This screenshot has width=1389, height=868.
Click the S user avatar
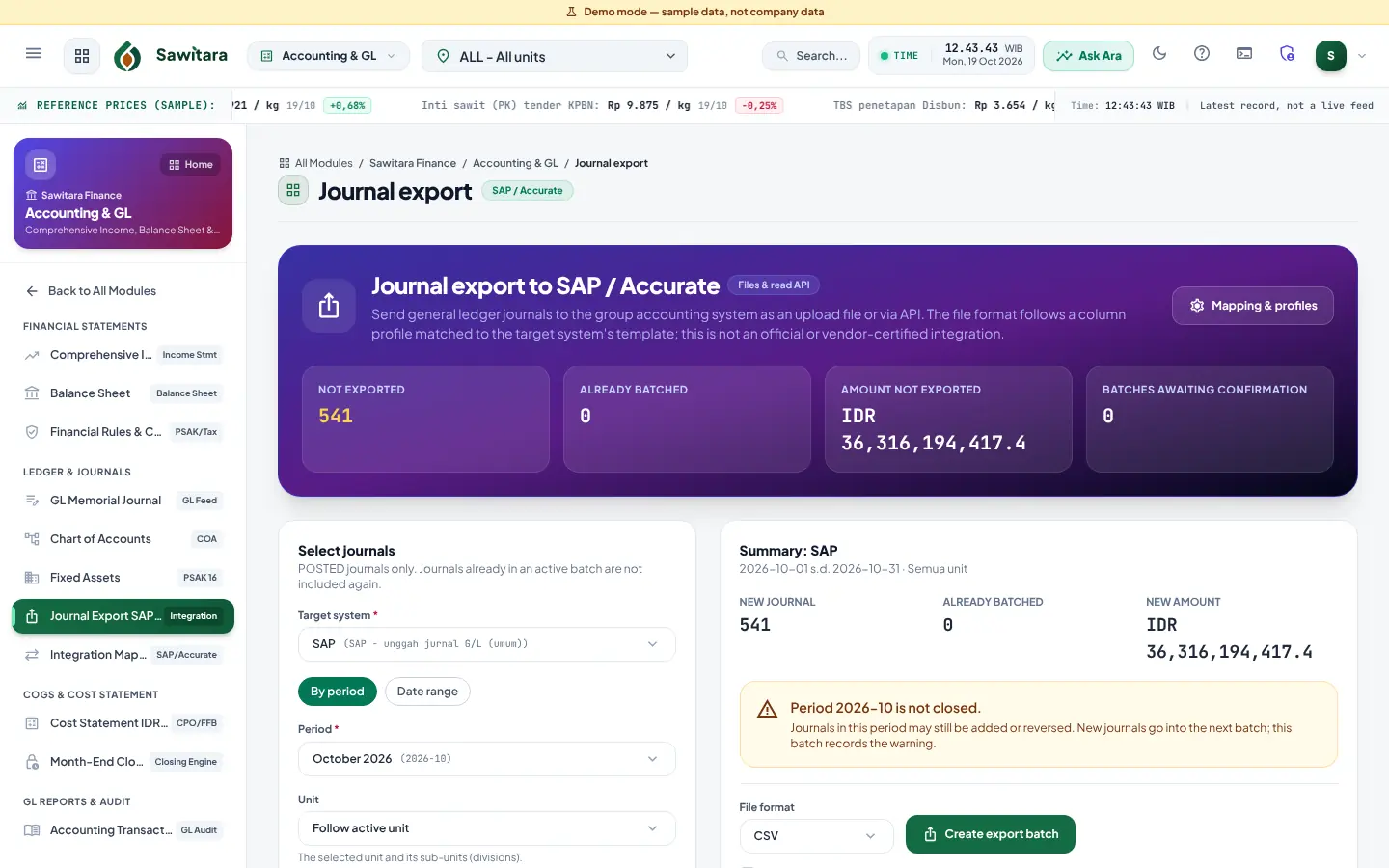[x=1330, y=56]
